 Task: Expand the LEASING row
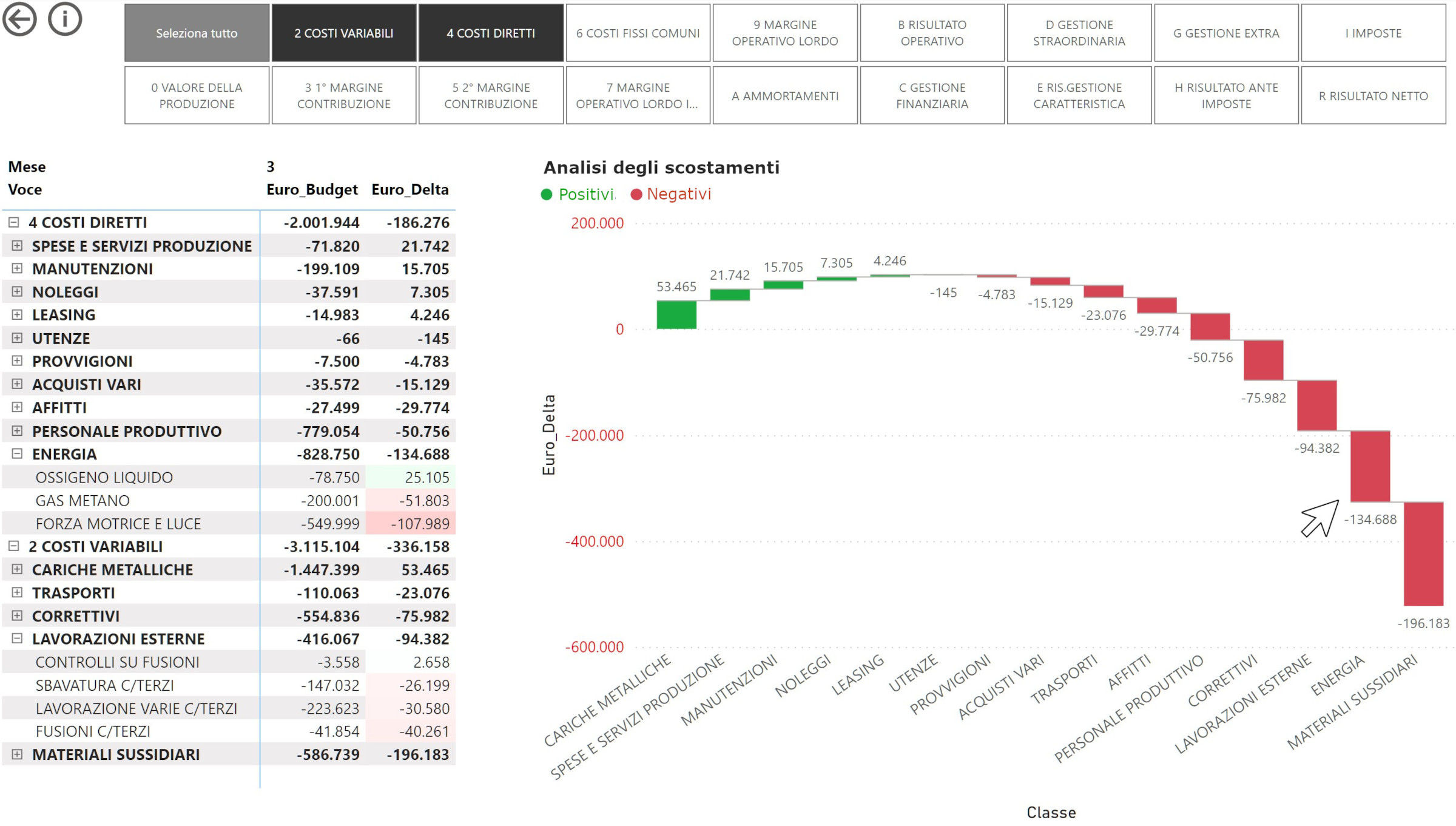click(17, 315)
